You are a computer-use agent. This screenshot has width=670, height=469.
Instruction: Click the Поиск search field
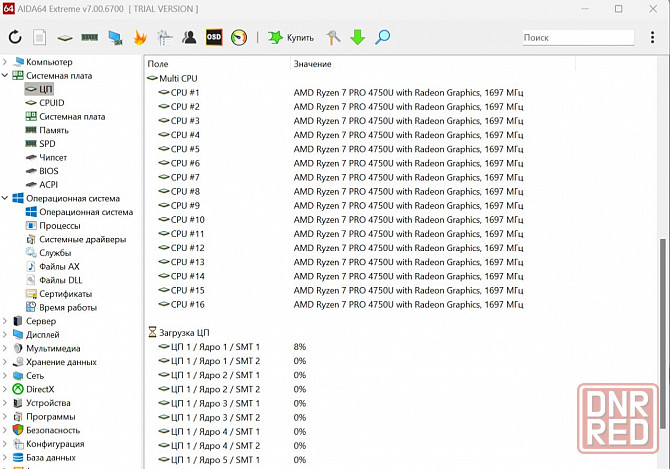pyautogui.click(x=577, y=38)
